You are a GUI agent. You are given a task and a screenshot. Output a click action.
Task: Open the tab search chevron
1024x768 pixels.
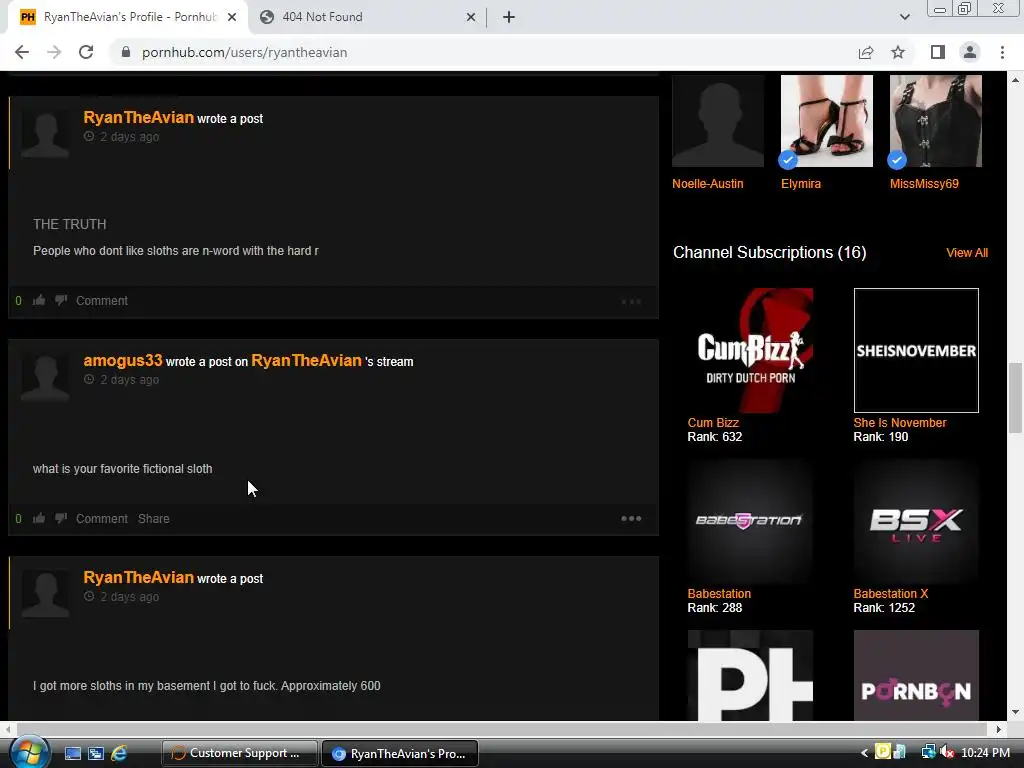pyautogui.click(x=904, y=17)
